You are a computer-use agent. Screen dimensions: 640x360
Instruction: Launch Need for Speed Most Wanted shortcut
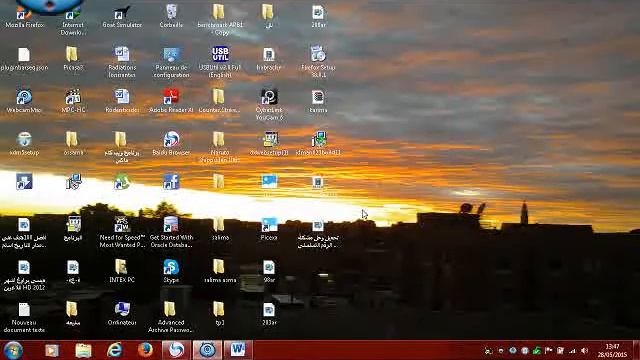(x=122, y=233)
